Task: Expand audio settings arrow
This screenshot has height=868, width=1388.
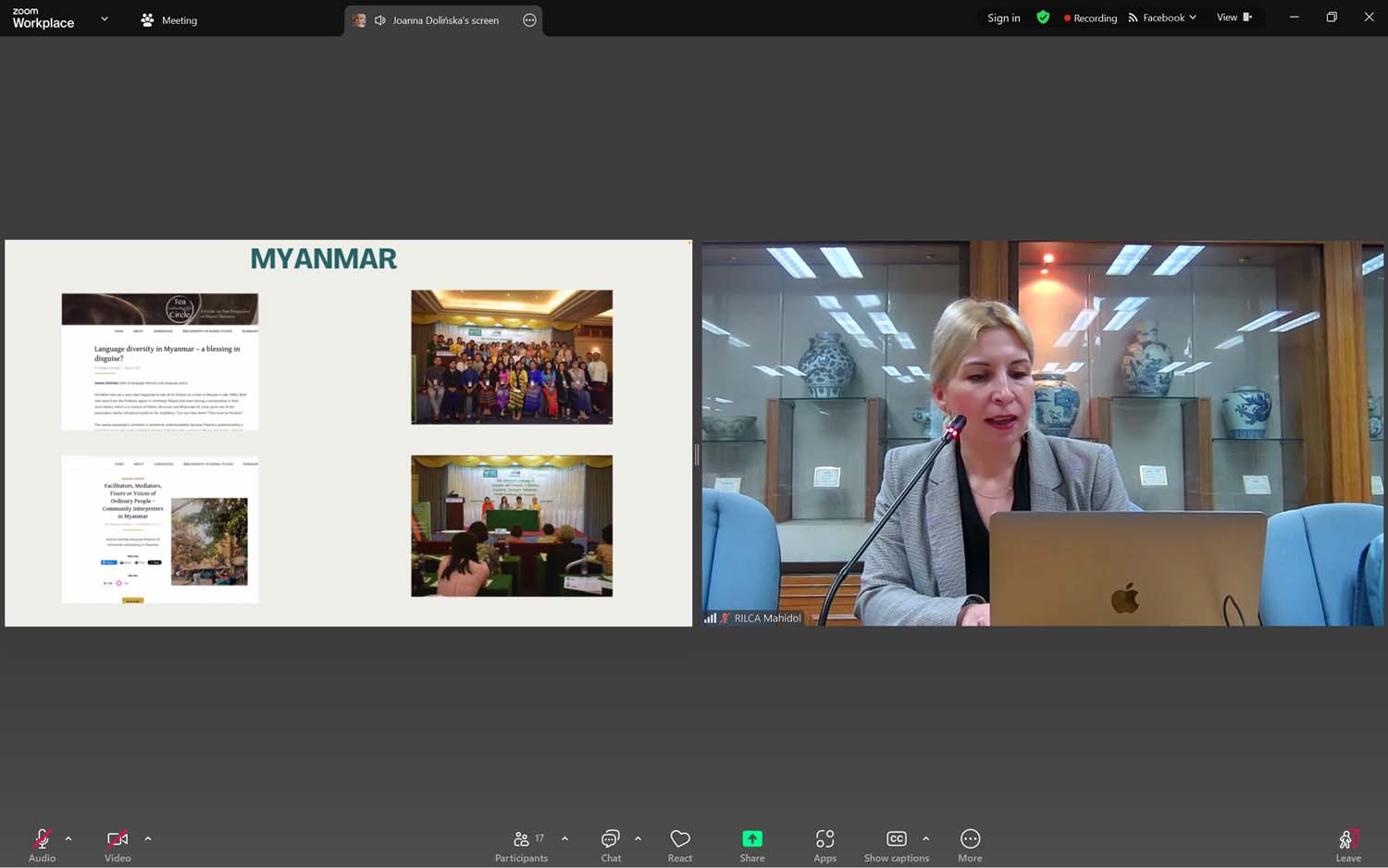Action: tap(68, 838)
